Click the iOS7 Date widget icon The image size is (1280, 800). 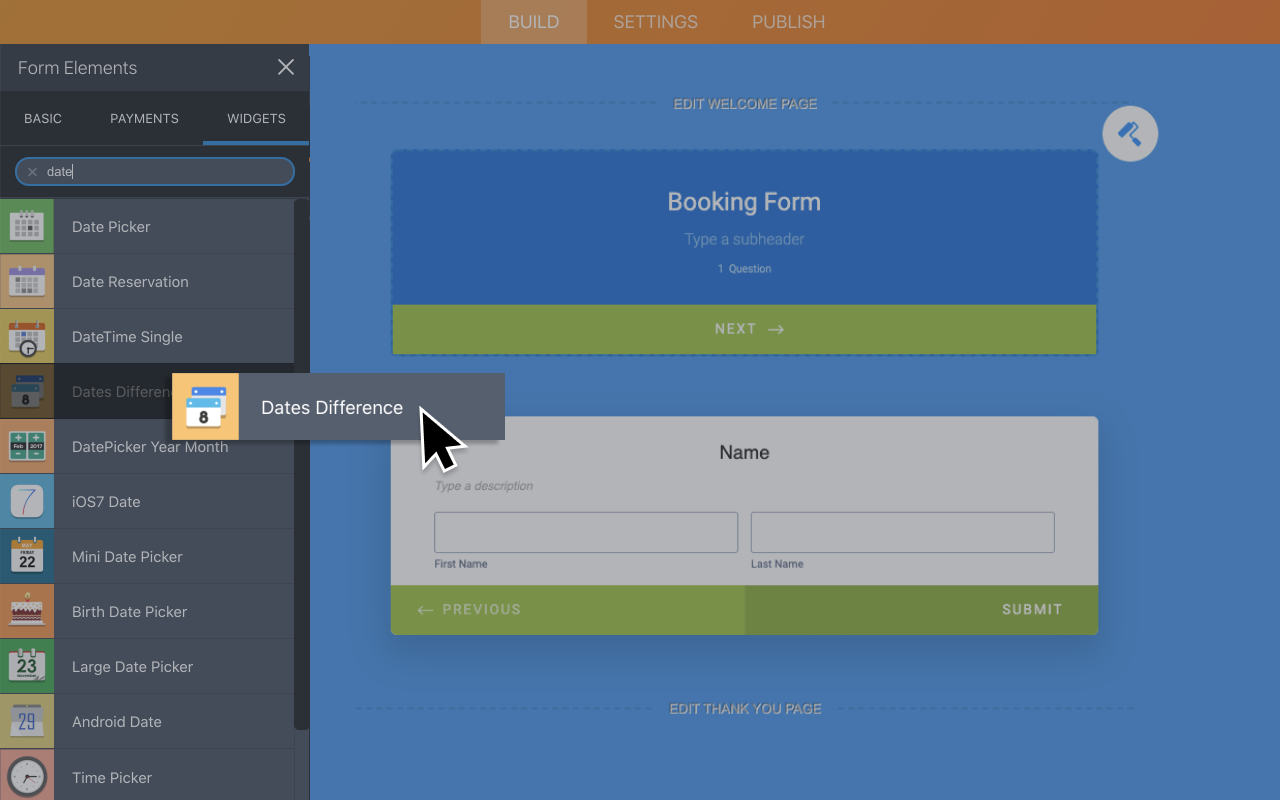tap(27, 502)
